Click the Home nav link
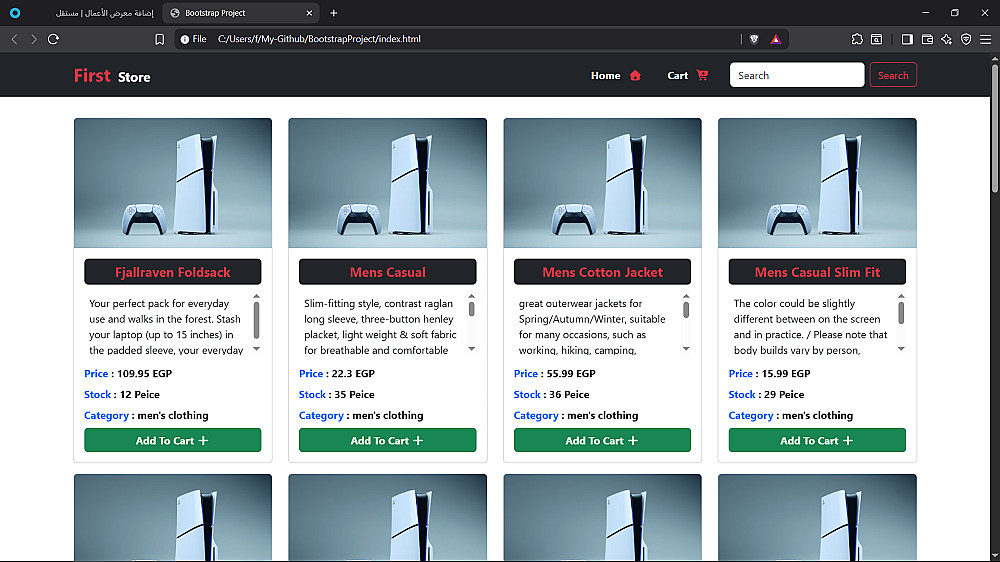Screen dimensions: 1000x562 click(605, 75)
